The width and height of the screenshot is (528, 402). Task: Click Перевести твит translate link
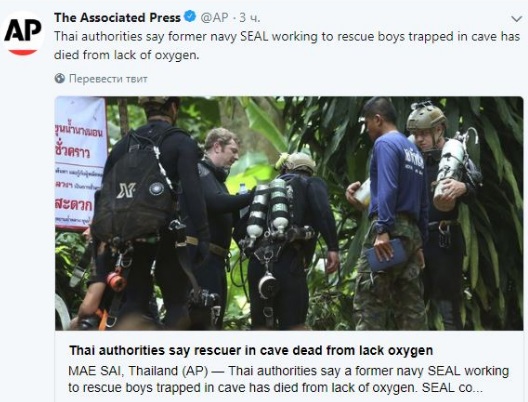[x=108, y=79]
